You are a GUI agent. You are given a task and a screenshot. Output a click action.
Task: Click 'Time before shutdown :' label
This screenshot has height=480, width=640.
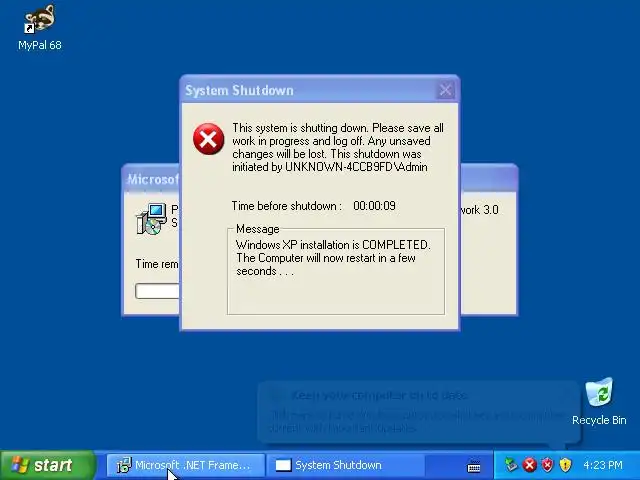[287, 206]
